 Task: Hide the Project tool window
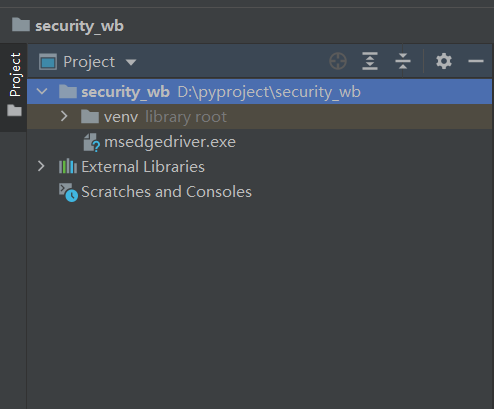click(476, 61)
